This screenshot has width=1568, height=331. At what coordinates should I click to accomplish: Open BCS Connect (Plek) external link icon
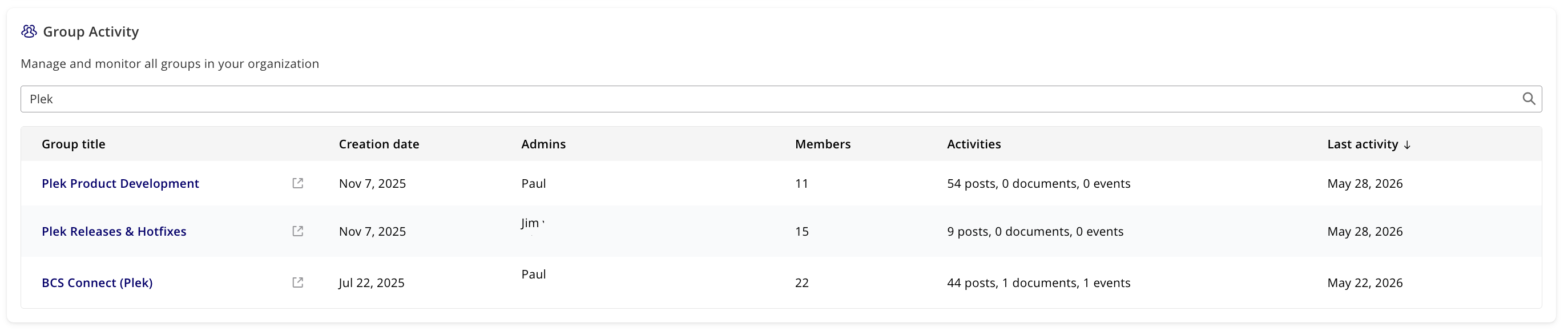pos(297,282)
